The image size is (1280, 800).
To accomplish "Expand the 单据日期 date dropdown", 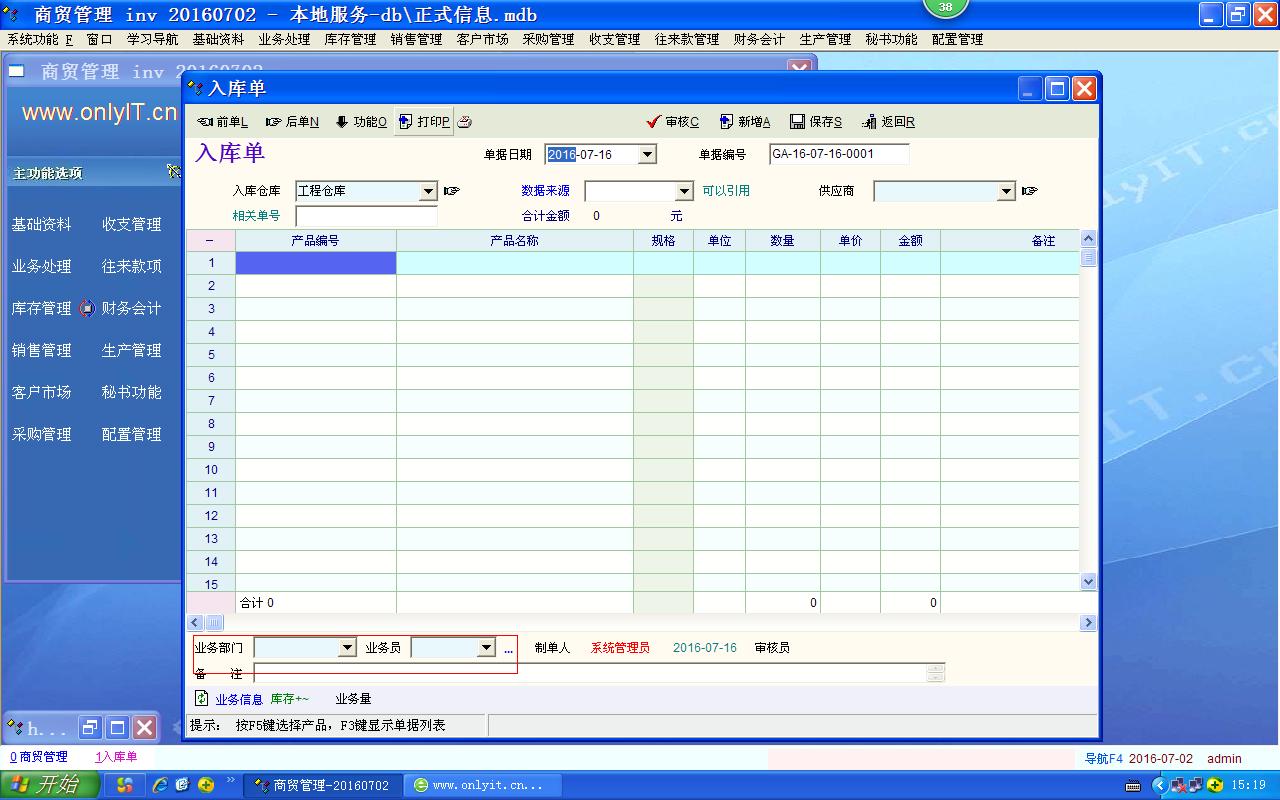I will (x=647, y=154).
